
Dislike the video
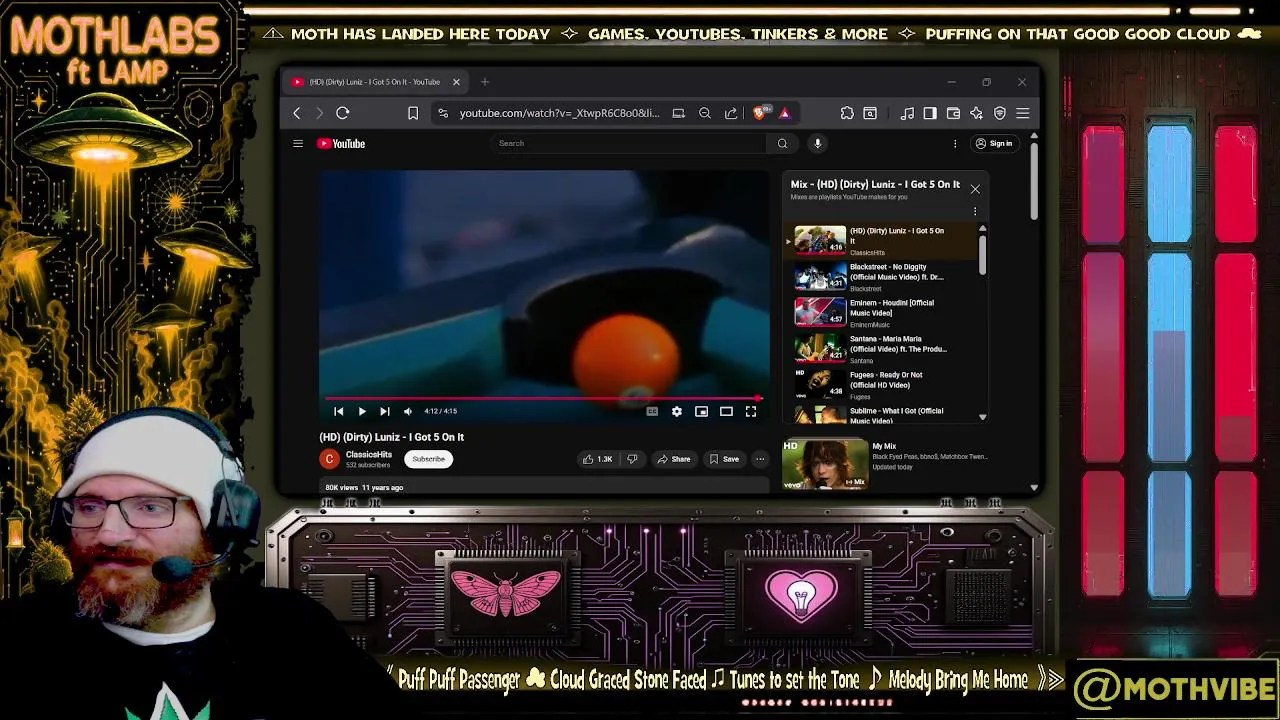point(632,459)
